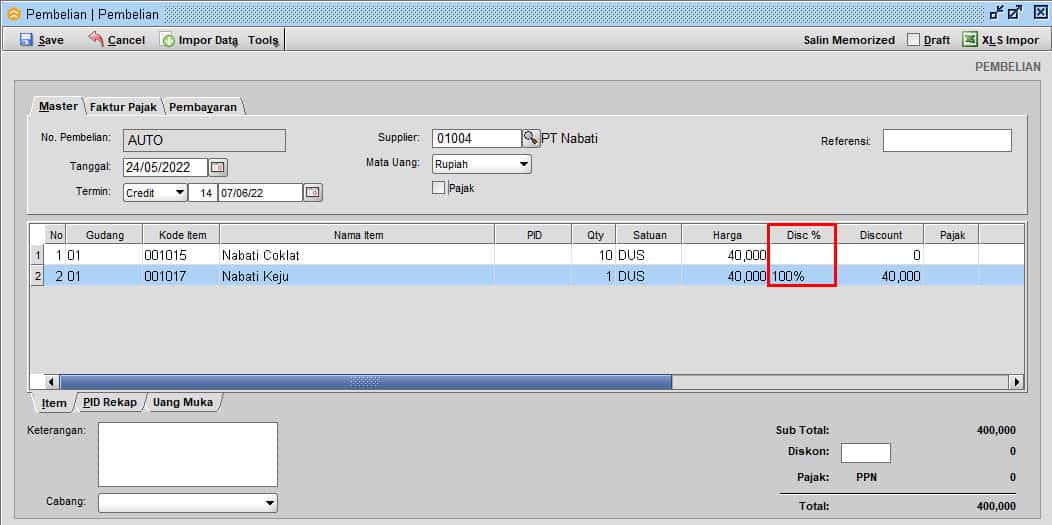Tick the Draft checkbox

click(x=913, y=40)
